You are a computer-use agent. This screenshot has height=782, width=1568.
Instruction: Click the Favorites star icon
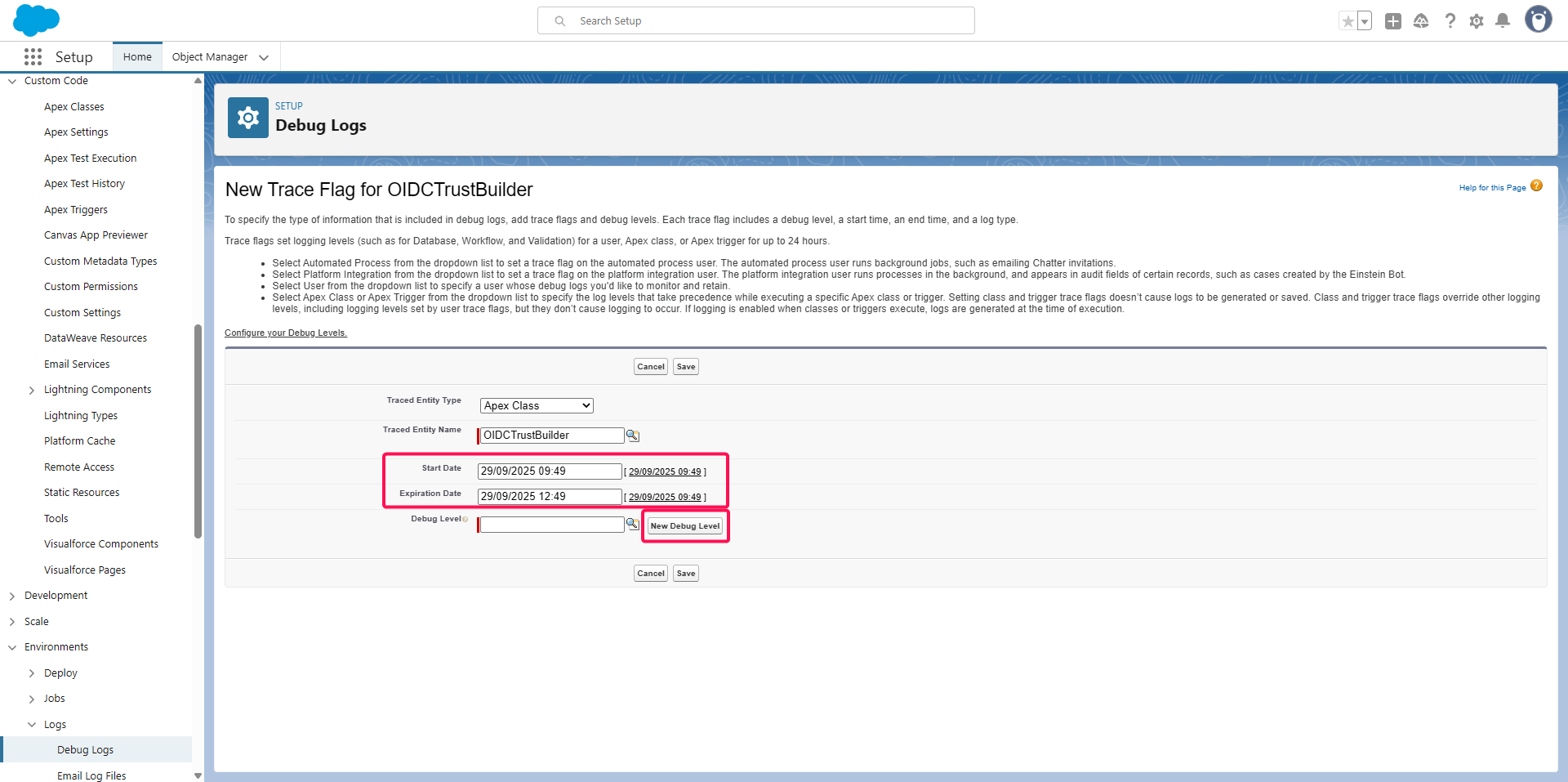(1347, 21)
